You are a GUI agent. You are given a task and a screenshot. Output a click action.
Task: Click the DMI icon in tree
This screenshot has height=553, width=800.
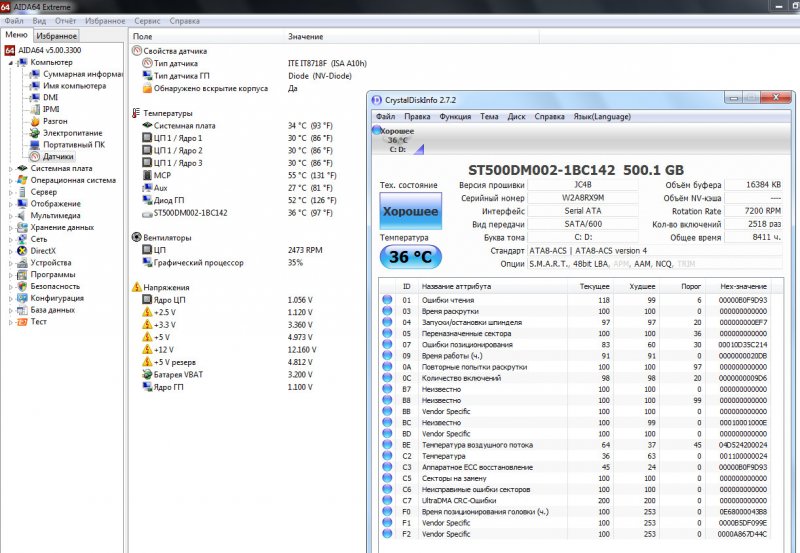pyautogui.click(x=35, y=97)
